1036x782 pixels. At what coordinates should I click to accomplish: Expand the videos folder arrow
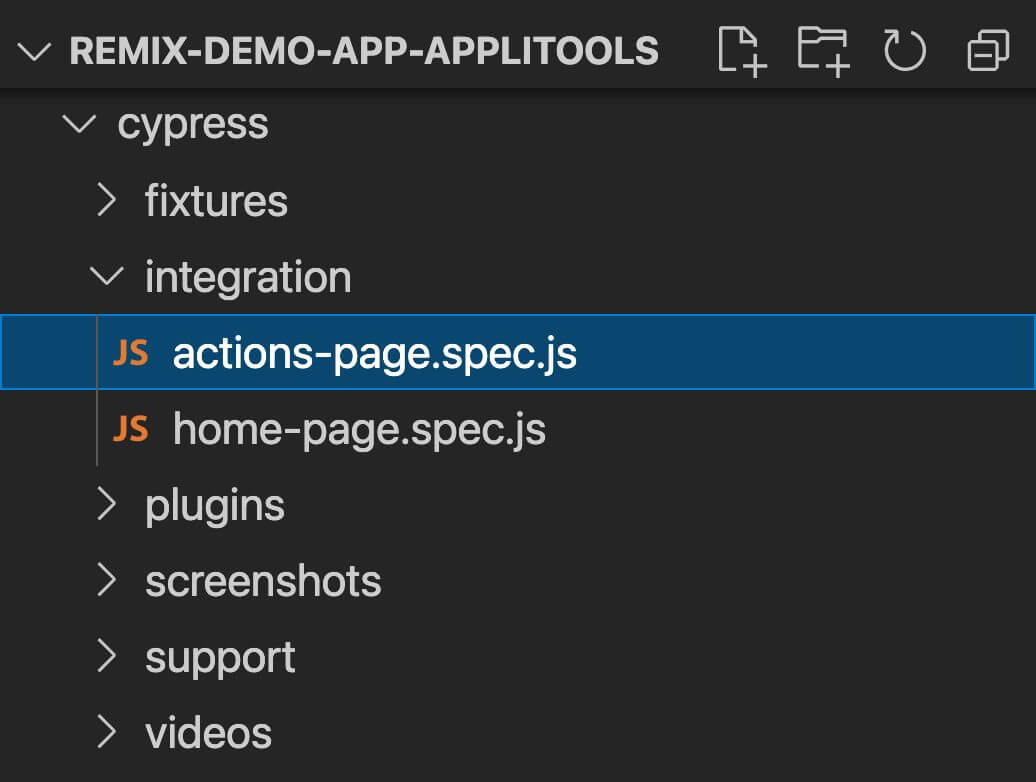tap(106, 733)
